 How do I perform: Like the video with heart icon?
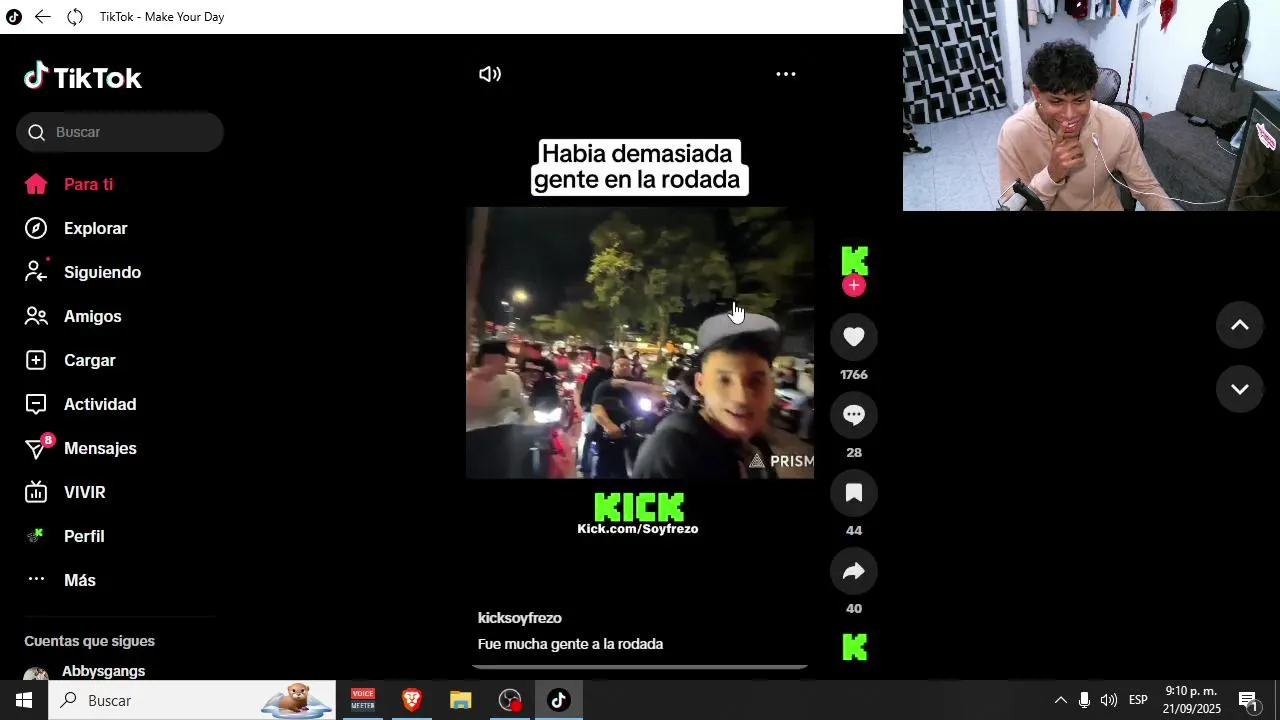(x=854, y=337)
